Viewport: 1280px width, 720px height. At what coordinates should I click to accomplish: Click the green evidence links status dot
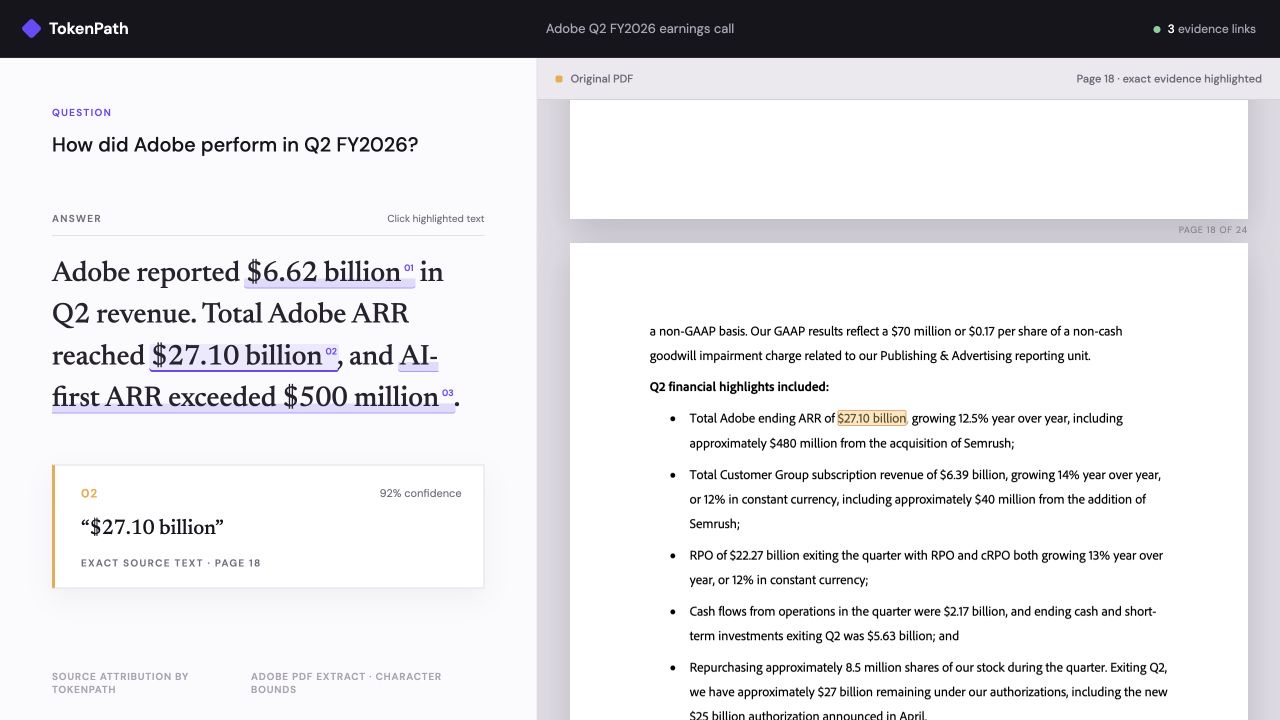(x=1157, y=29)
